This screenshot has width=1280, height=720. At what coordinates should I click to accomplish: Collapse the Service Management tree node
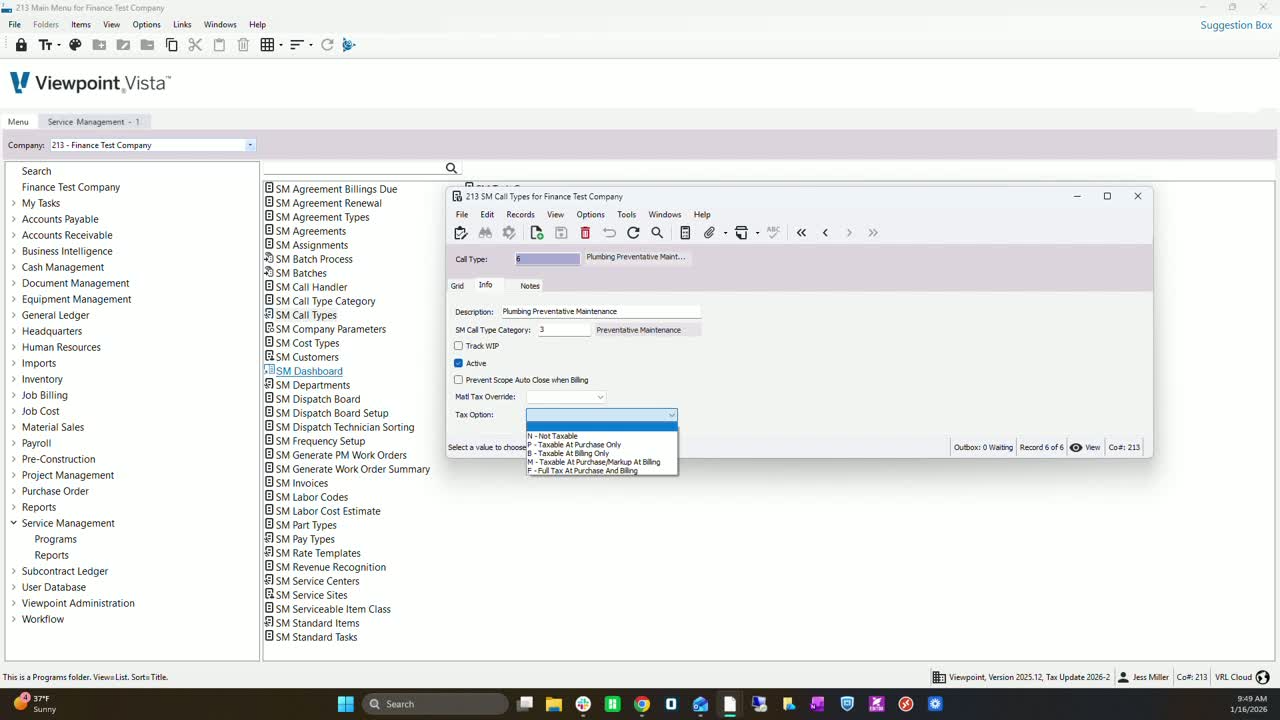[14, 523]
